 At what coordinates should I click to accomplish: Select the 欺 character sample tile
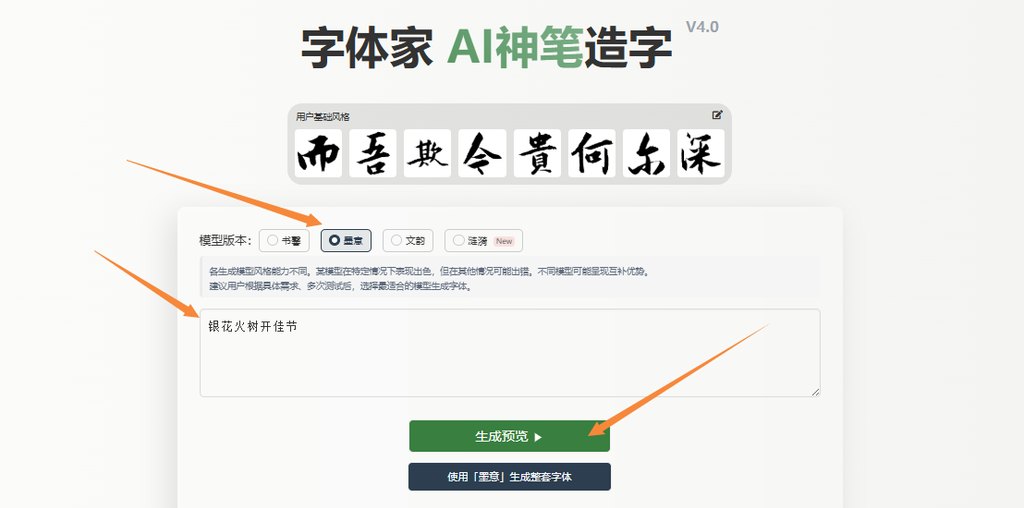[428, 153]
